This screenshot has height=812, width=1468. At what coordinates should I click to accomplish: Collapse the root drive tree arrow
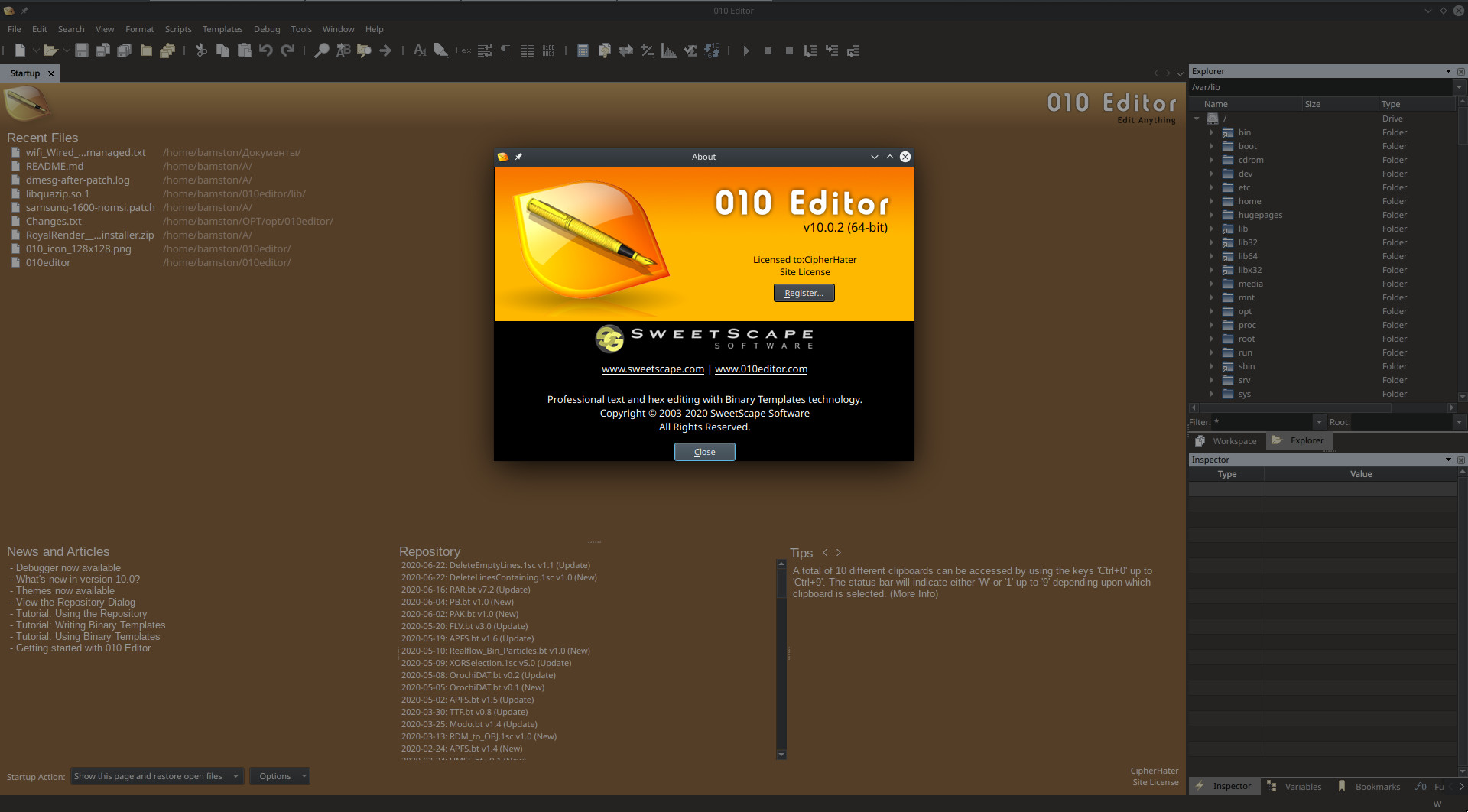(1197, 119)
